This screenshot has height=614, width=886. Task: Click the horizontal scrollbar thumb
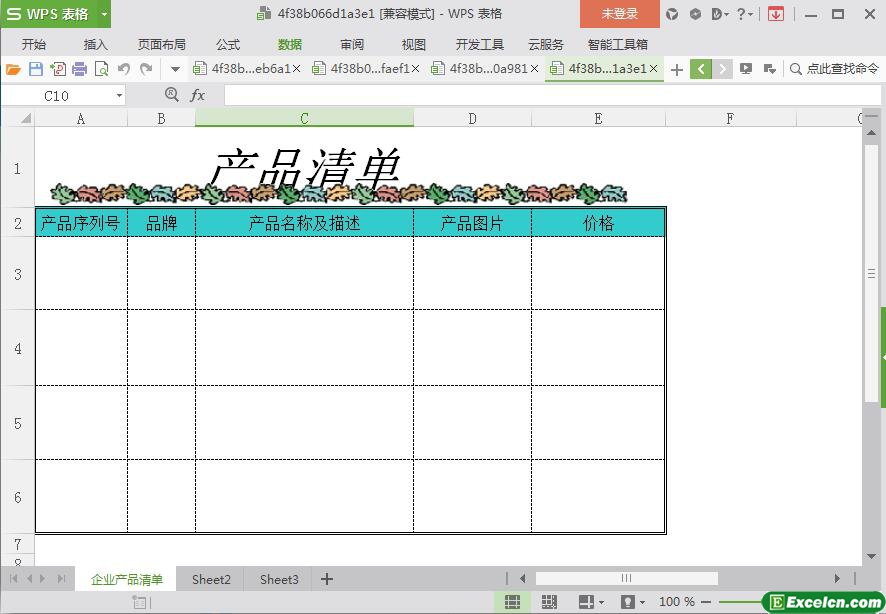coord(626,578)
